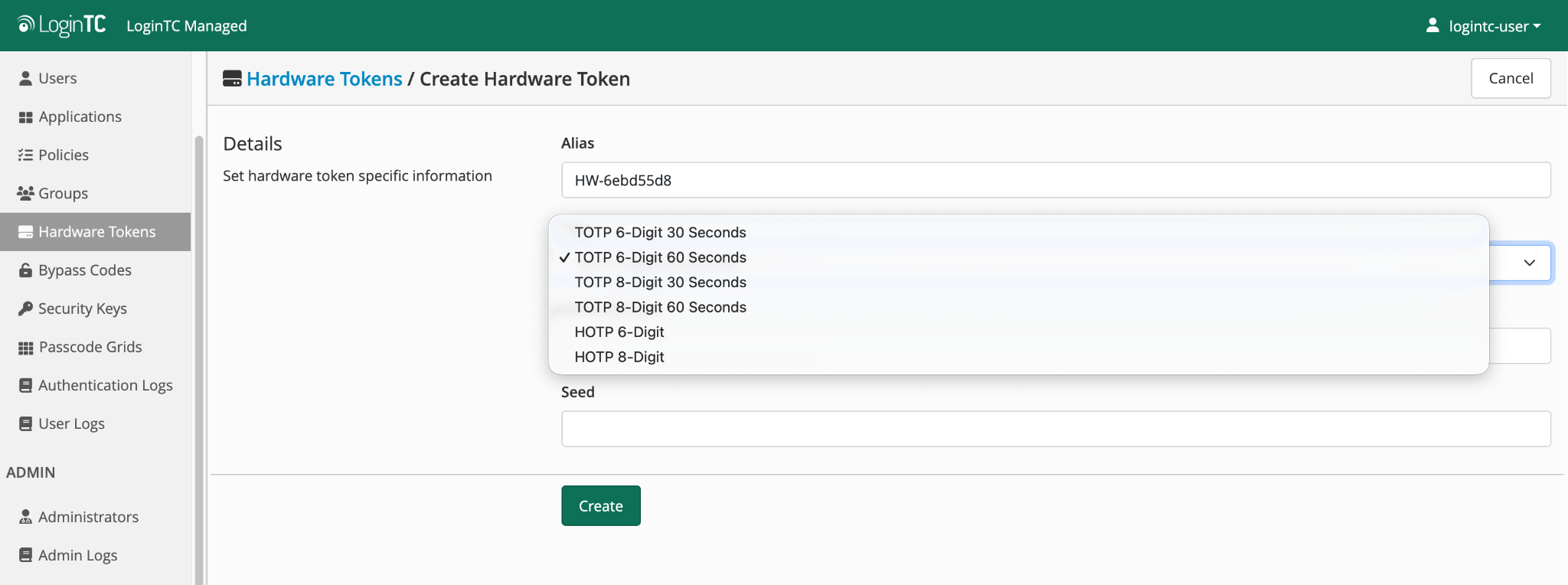Viewport: 1568px width, 585px height.
Task: Click the Applications grid icon
Action: click(x=25, y=117)
